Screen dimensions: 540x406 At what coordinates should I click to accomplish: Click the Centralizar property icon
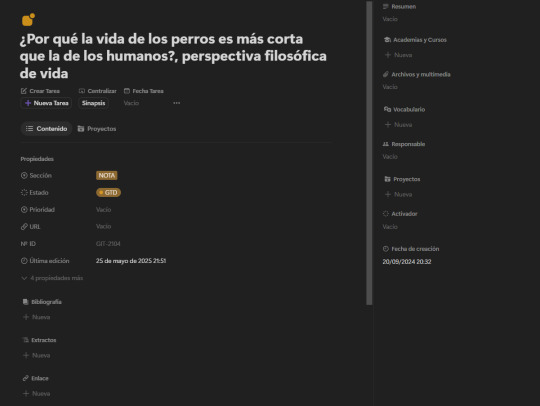point(82,91)
